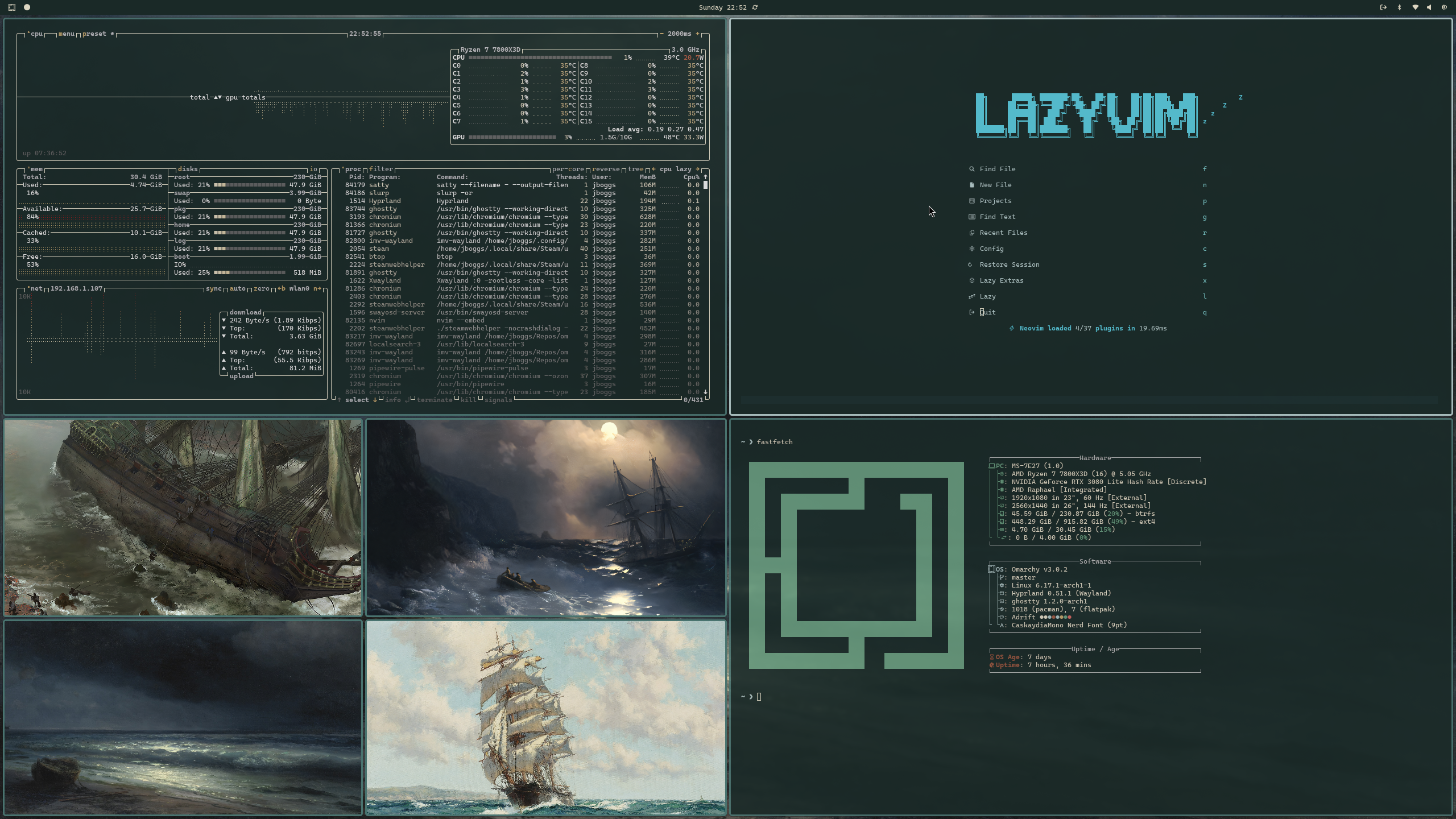Focus the dark stormy beach painting
The height and width of the screenshot is (819, 1456).
[x=183, y=718]
